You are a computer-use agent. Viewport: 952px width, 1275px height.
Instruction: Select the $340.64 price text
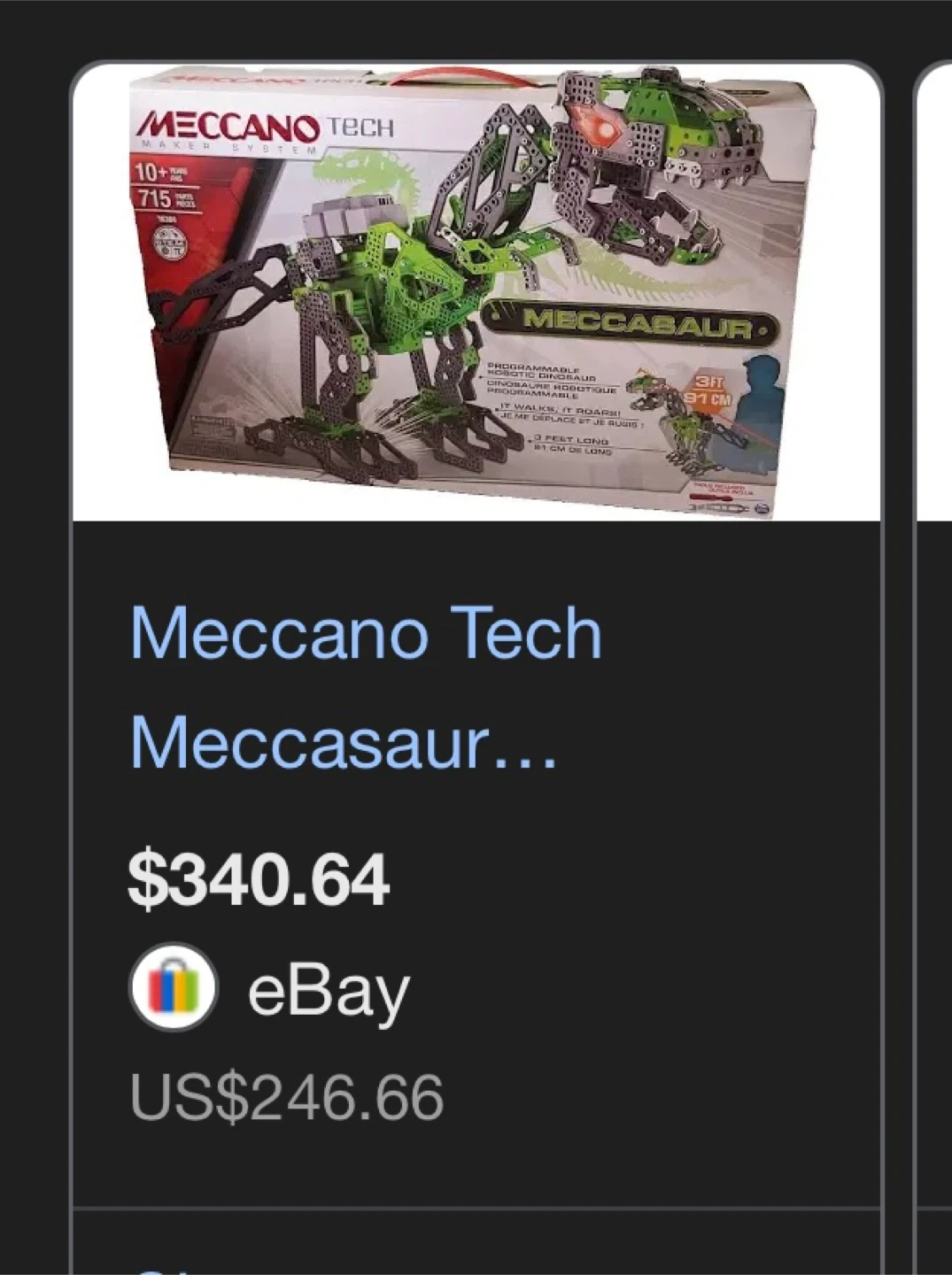tap(259, 880)
